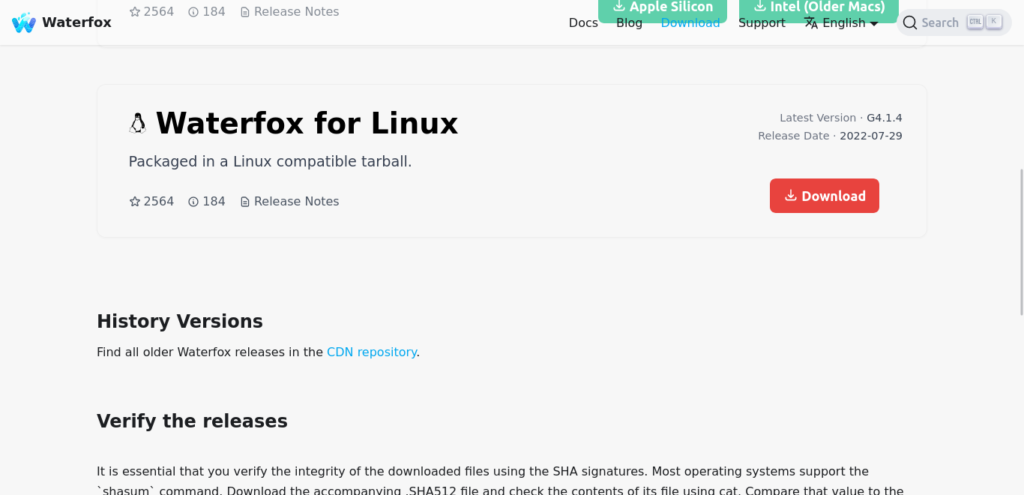The width and height of the screenshot is (1024, 495).
Task: Click the issues icon next to 184 in Linux card
Action: coord(193,201)
